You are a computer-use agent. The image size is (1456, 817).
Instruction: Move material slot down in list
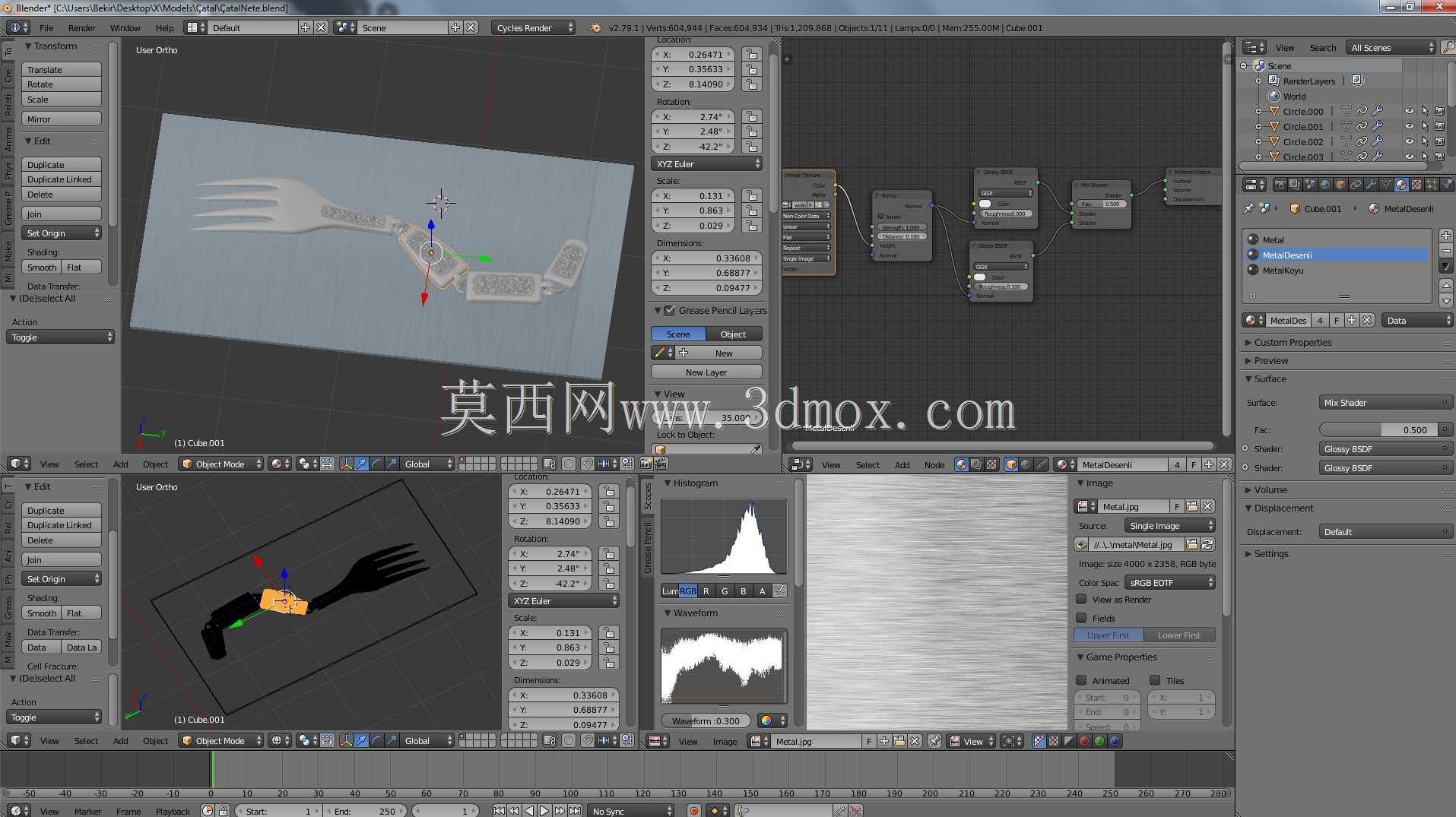tap(1446, 300)
